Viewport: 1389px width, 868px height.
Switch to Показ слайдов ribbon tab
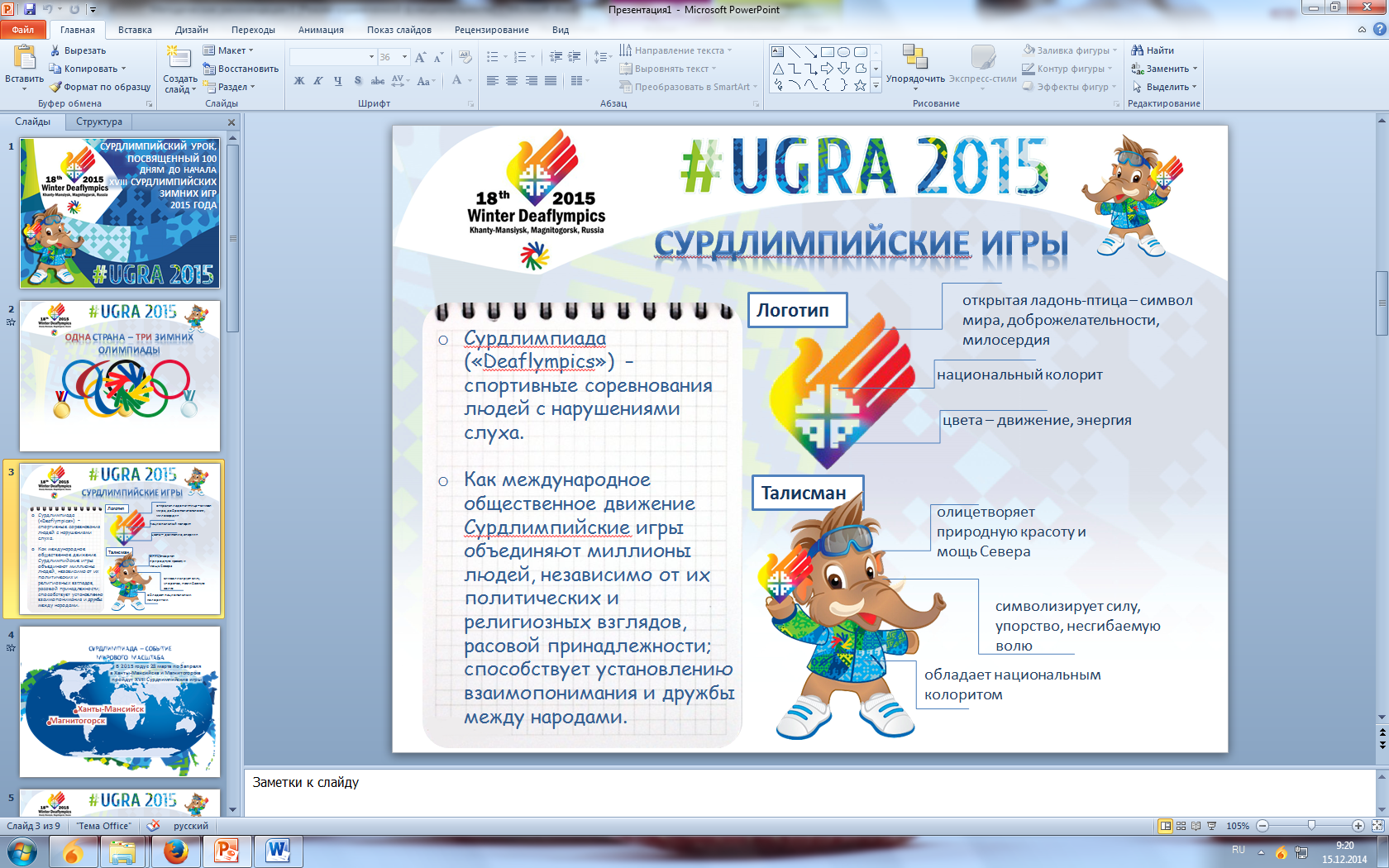tap(399, 30)
